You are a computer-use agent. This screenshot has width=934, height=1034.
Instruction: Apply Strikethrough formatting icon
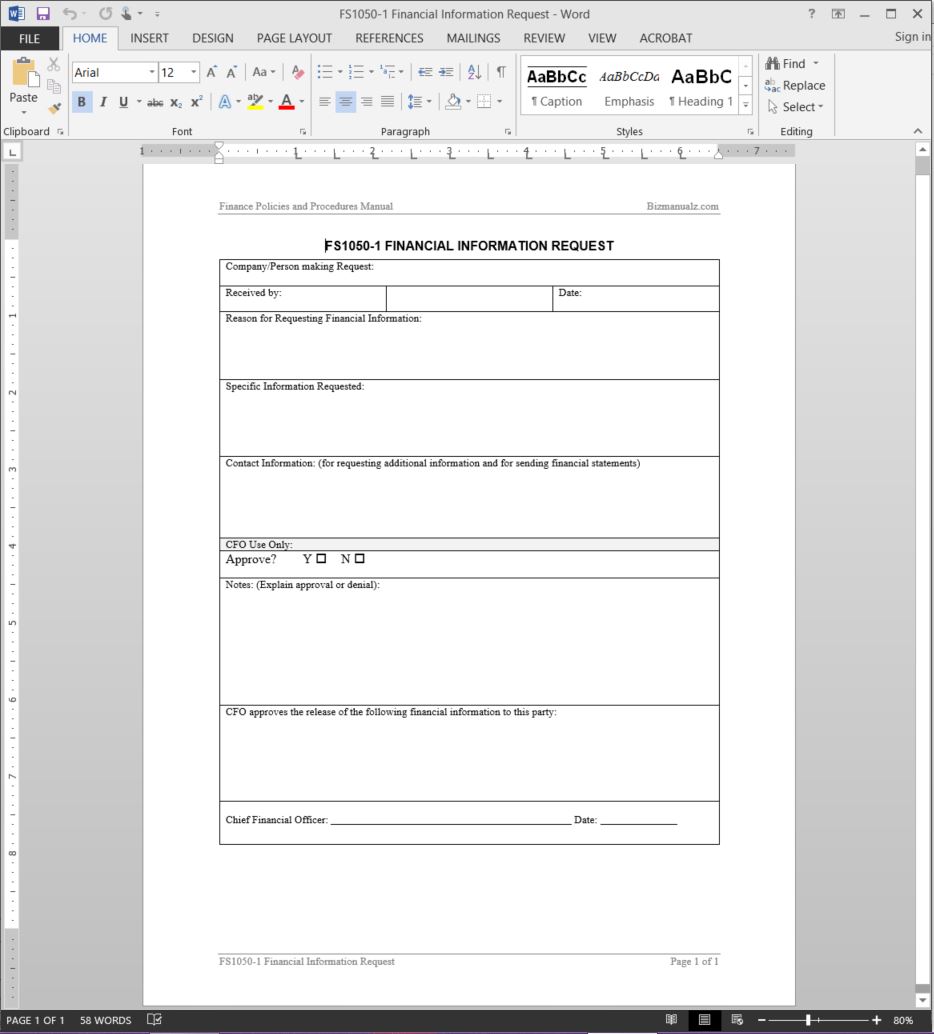tap(155, 102)
